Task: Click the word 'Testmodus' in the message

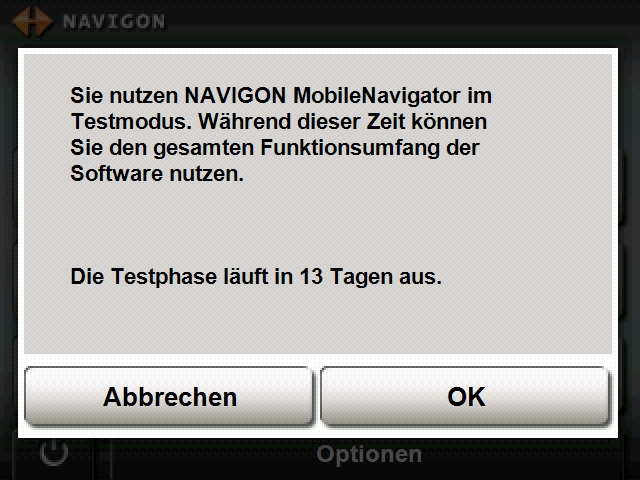Action: [x=131, y=122]
